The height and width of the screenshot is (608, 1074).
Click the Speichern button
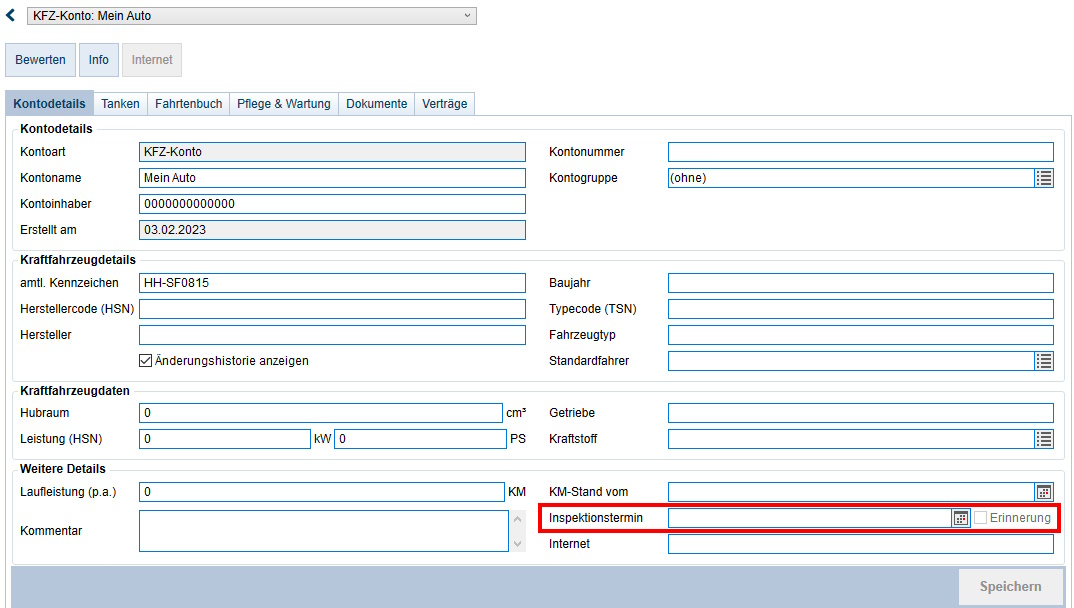[x=1010, y=587]
